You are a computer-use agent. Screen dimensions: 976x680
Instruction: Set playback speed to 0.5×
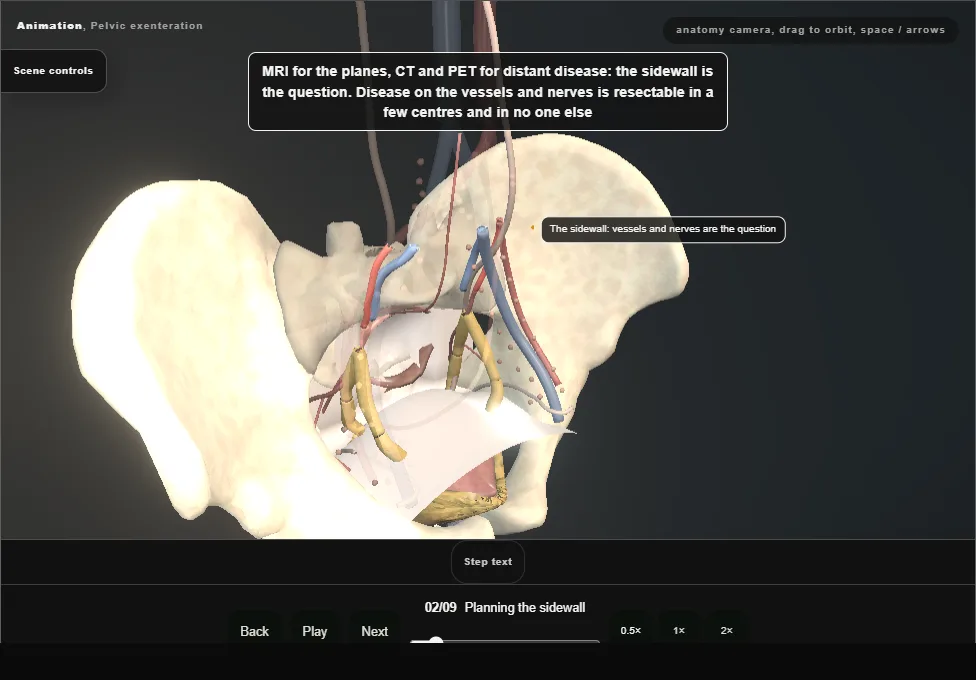631,630
